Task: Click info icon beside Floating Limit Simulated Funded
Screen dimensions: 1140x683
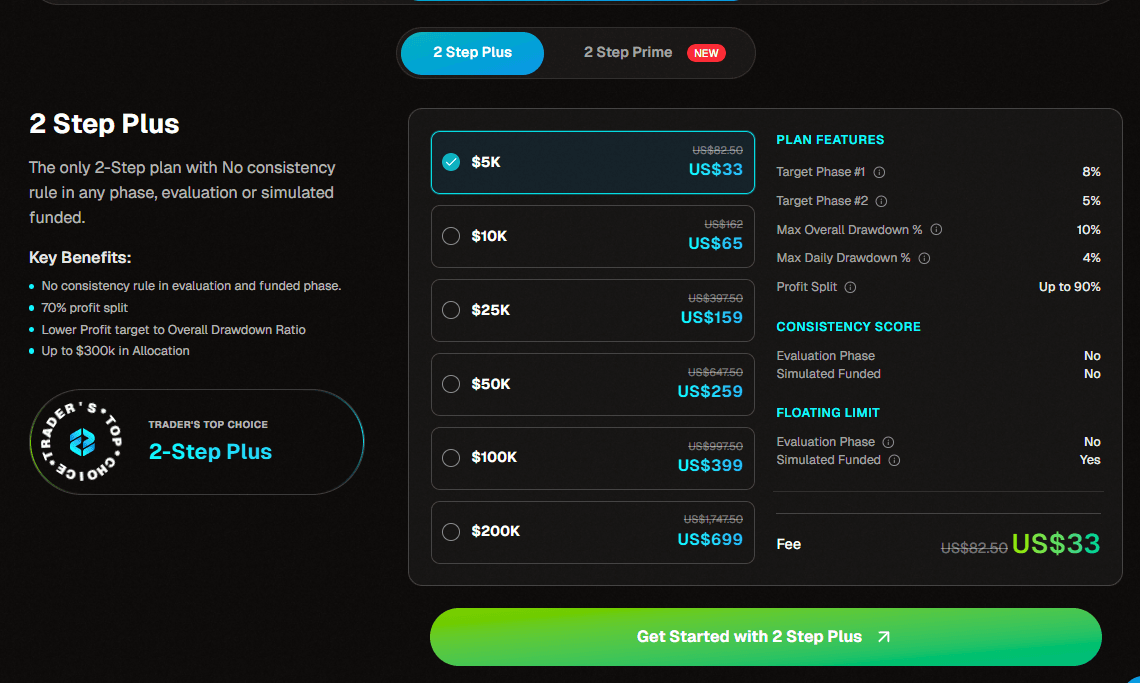Action: (894, 460)
